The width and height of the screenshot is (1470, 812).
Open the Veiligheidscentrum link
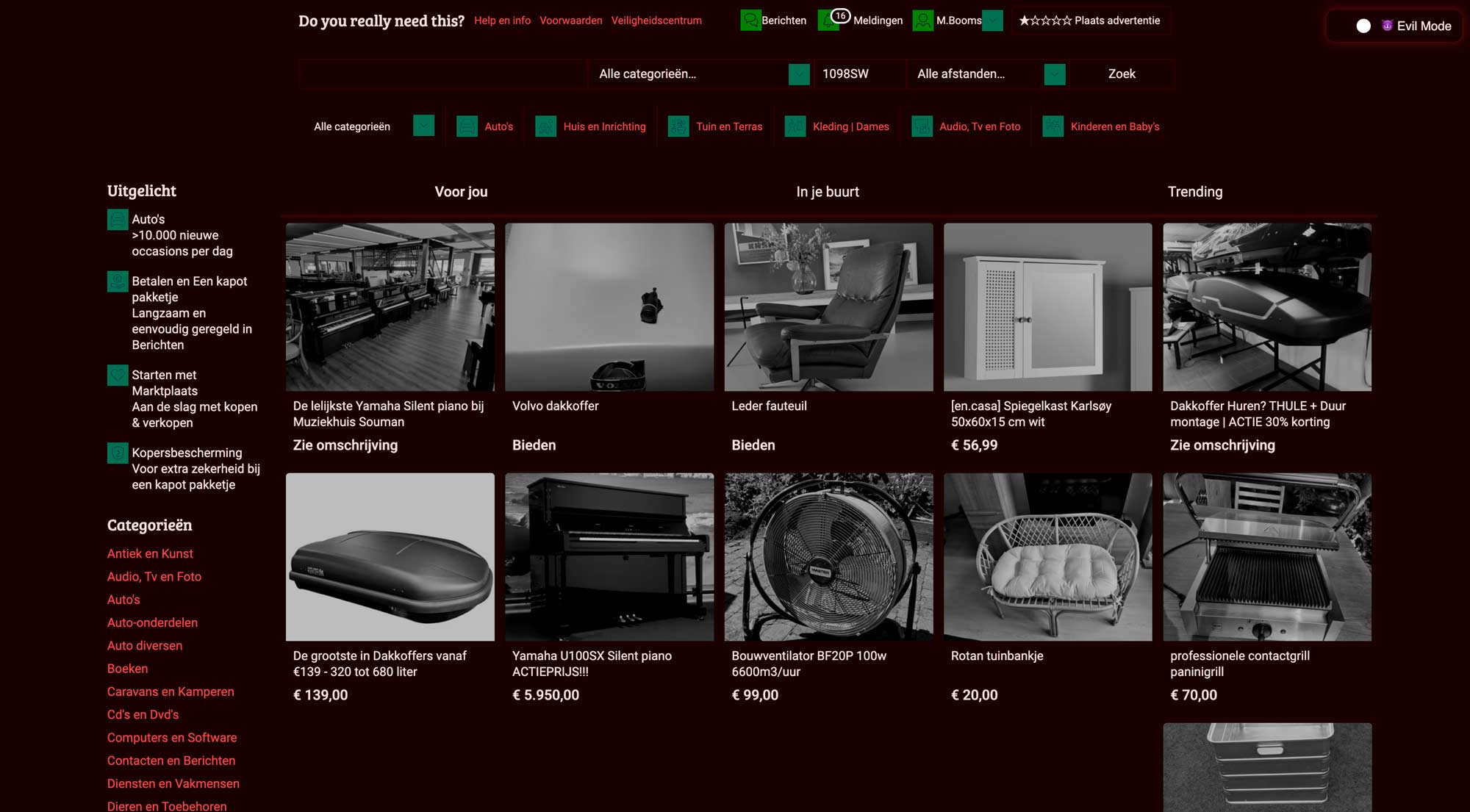[656, 21]
